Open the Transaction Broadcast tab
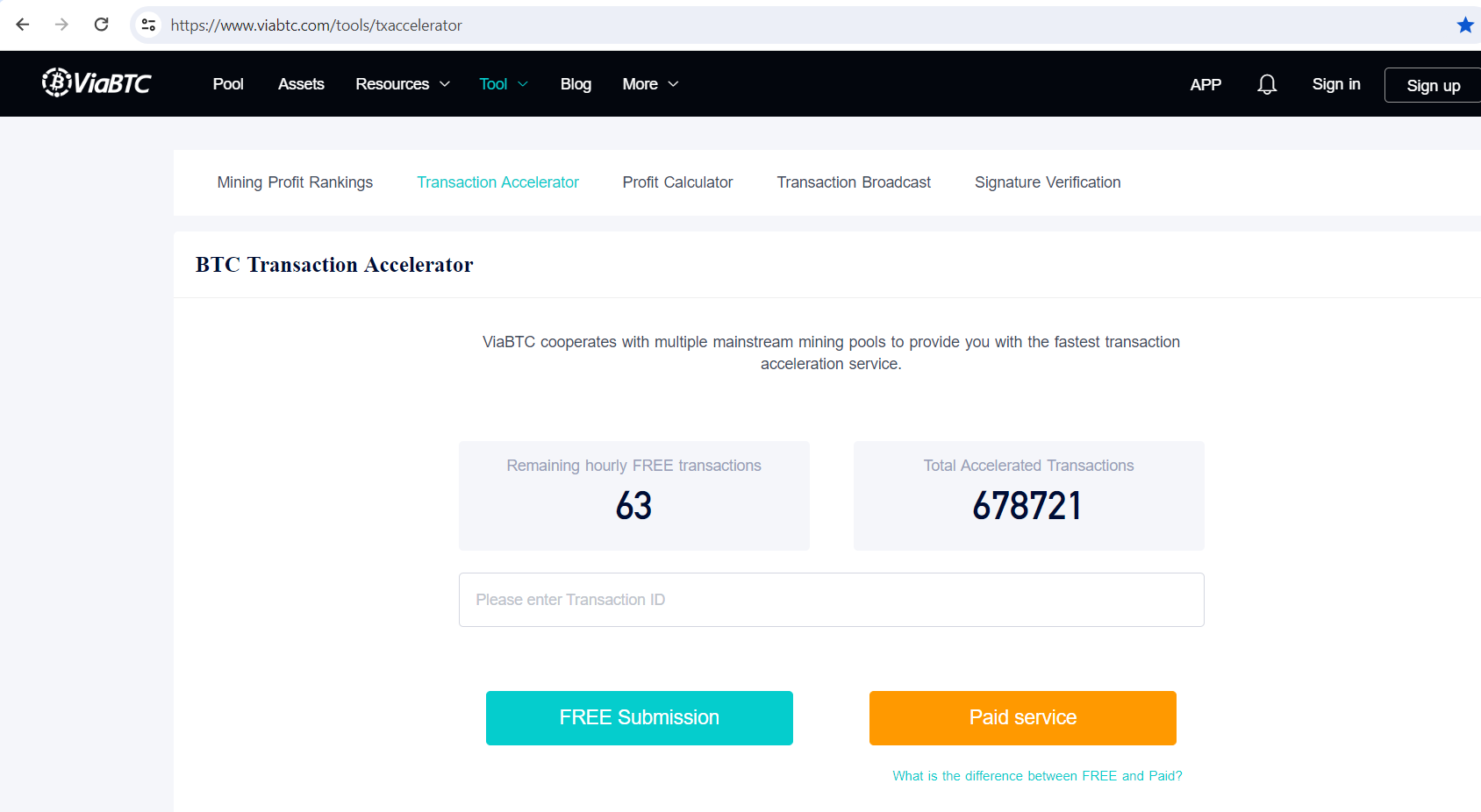The width and height of the screenshot is (1481, 812). pos(854,182)
